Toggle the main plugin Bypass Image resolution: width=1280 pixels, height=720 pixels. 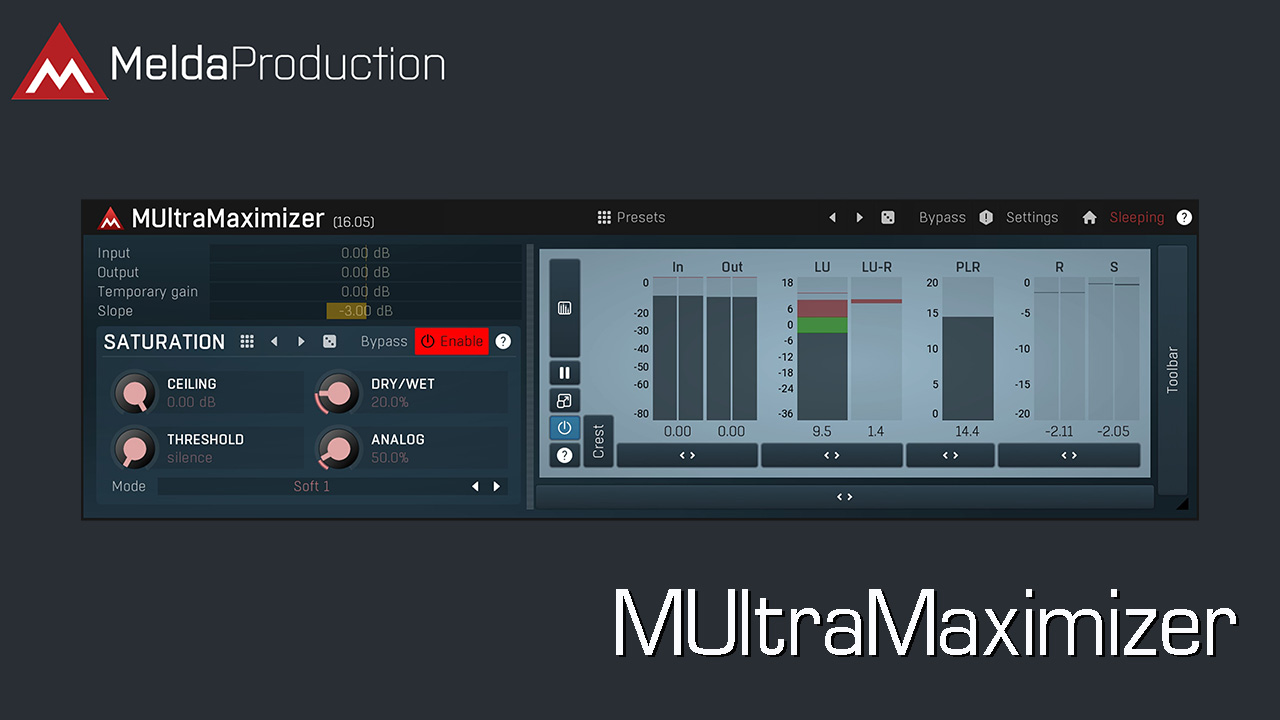point(942,218)
